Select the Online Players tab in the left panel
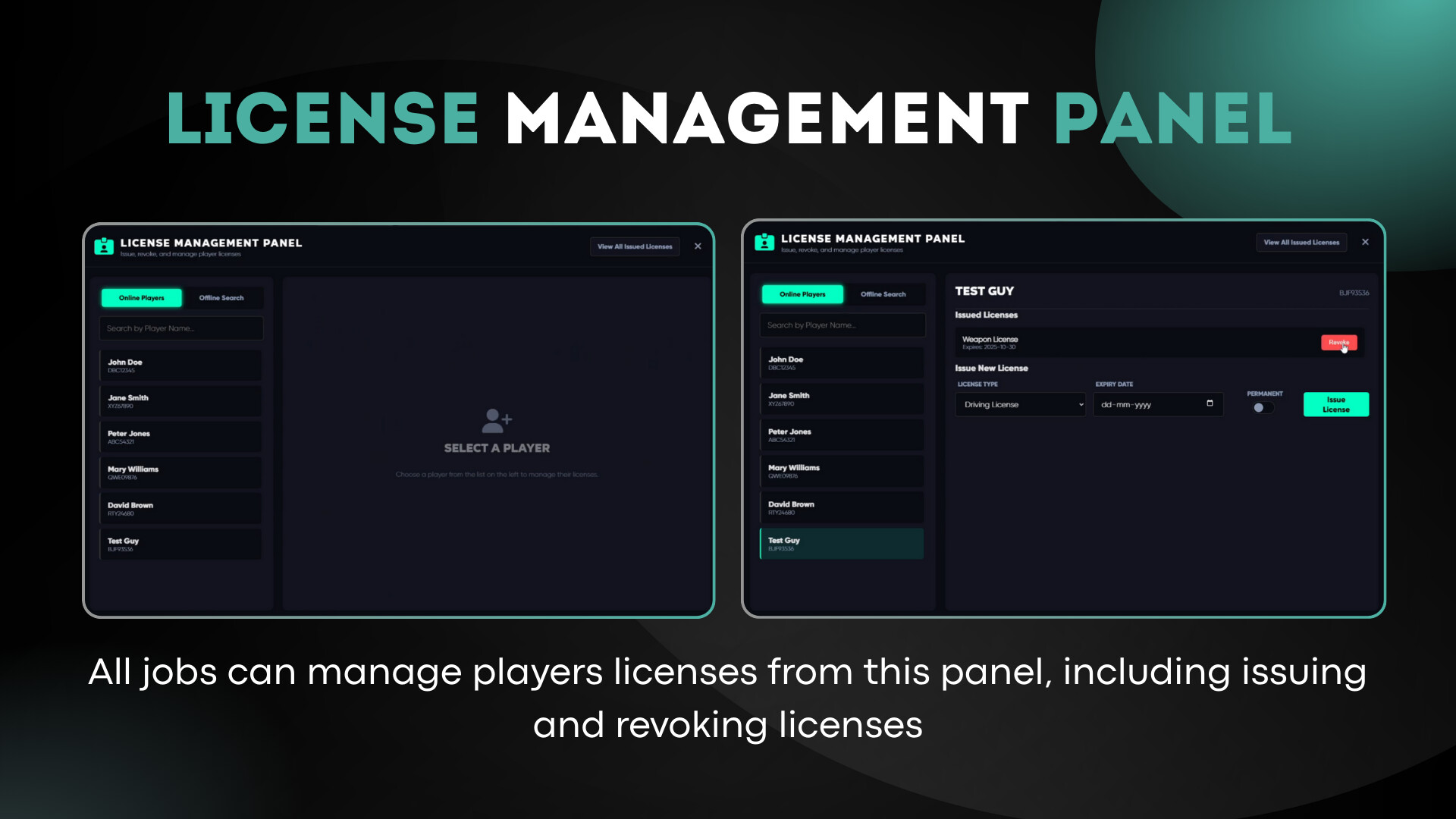The width and height of the screenshot is (1456, 819). 142,298
